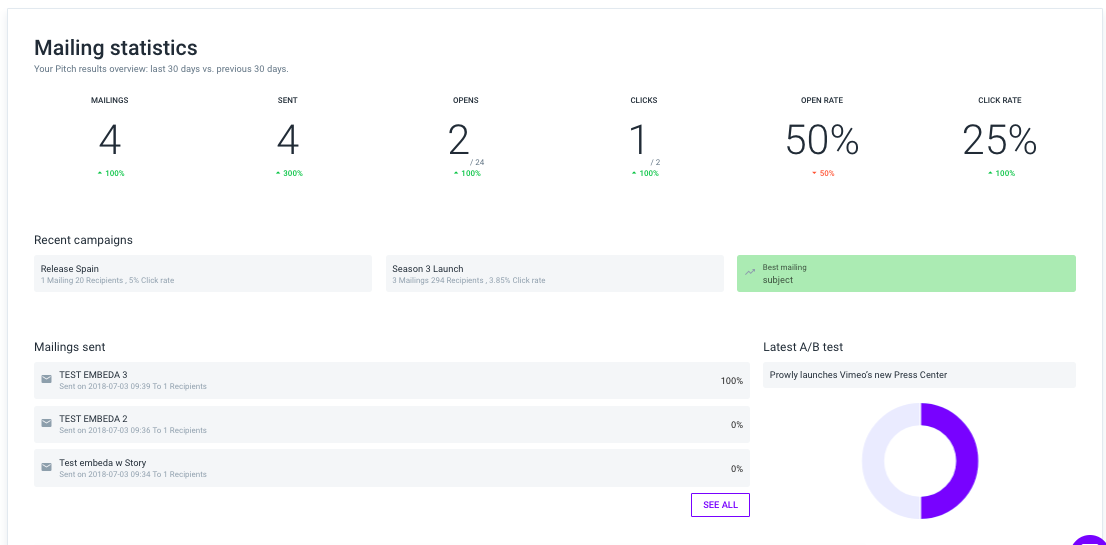Click the 0% rate on TEST EMBEDA 2
This screenshot has width=1106, height=545.
(736, 424)
